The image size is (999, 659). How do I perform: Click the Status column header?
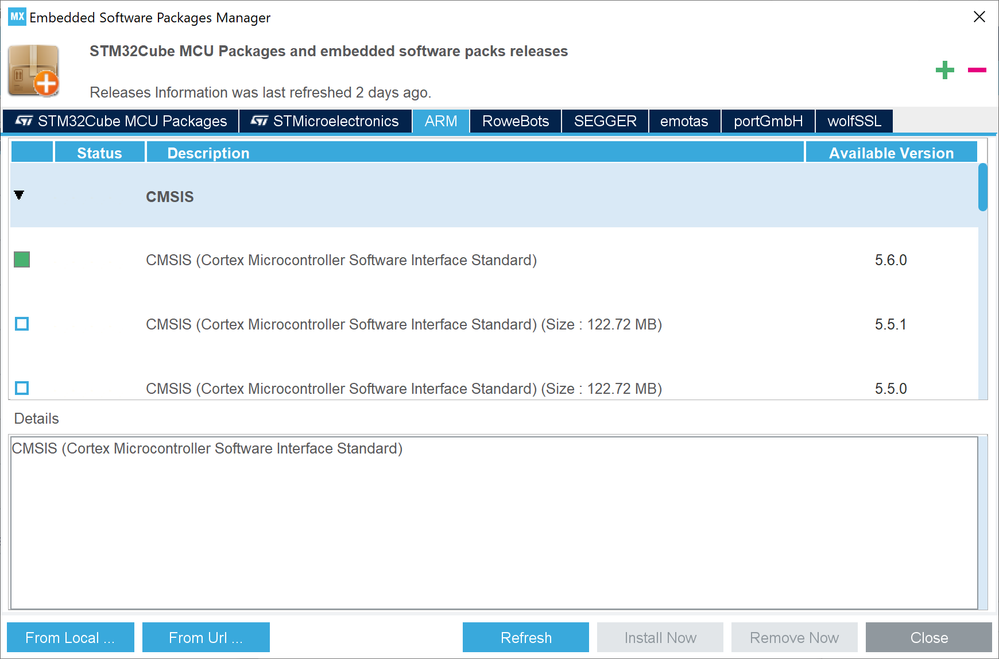pyautogui.click(x=99, y=153)
